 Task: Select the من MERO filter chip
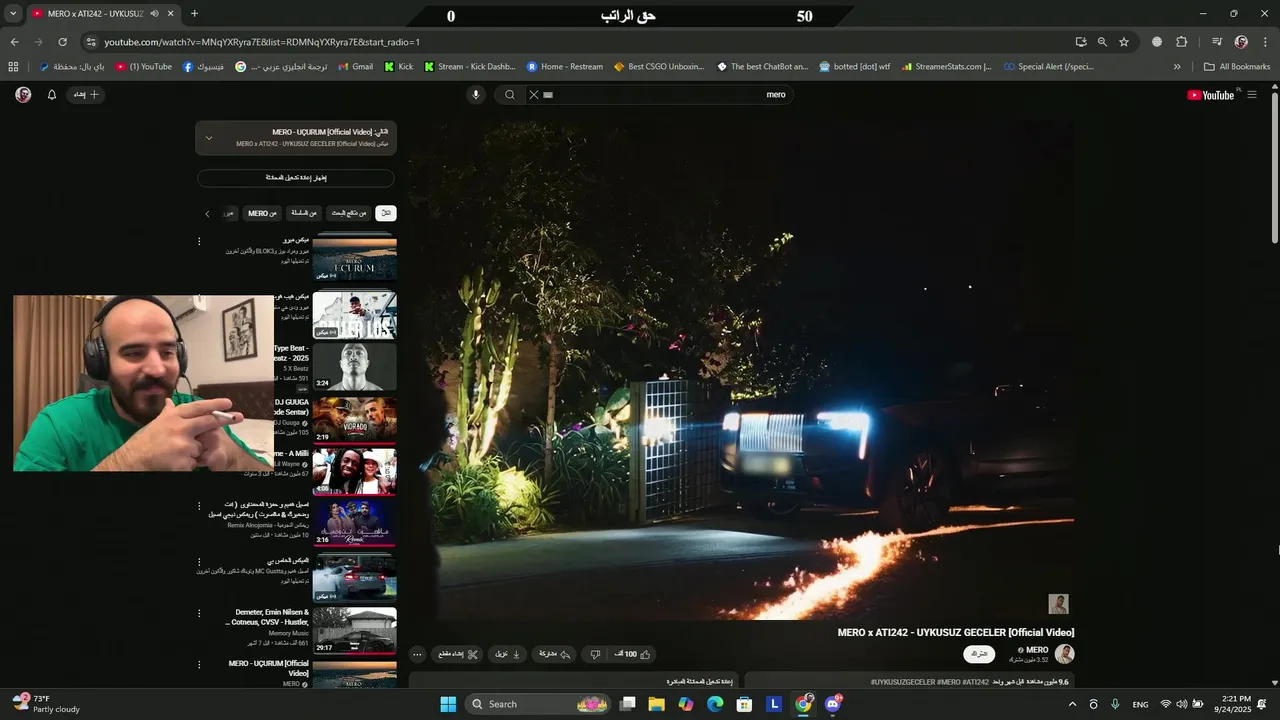pyautogui.click(x=262, y=213)
